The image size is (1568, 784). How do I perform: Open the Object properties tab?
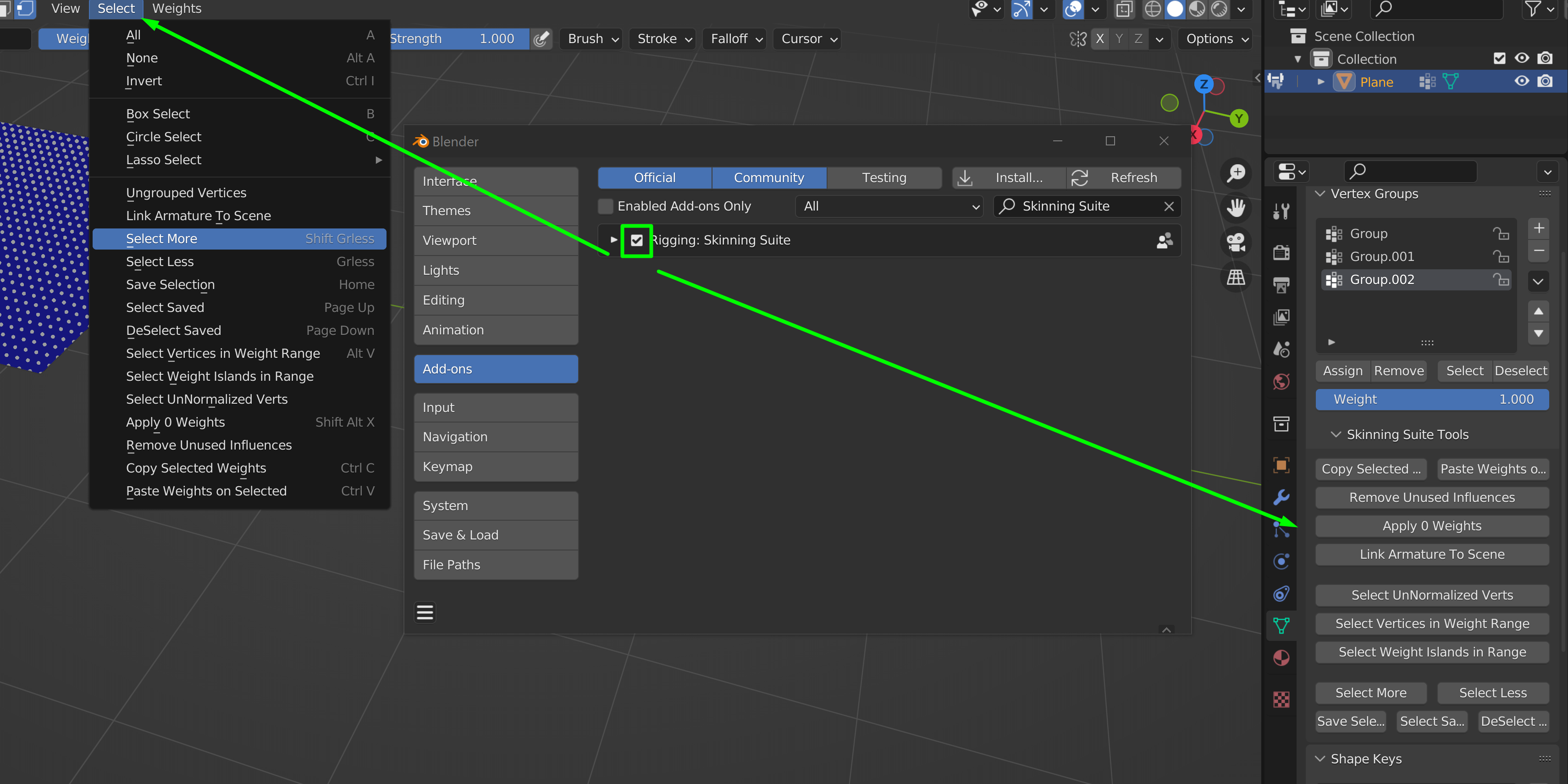(x=1281, y=466)
